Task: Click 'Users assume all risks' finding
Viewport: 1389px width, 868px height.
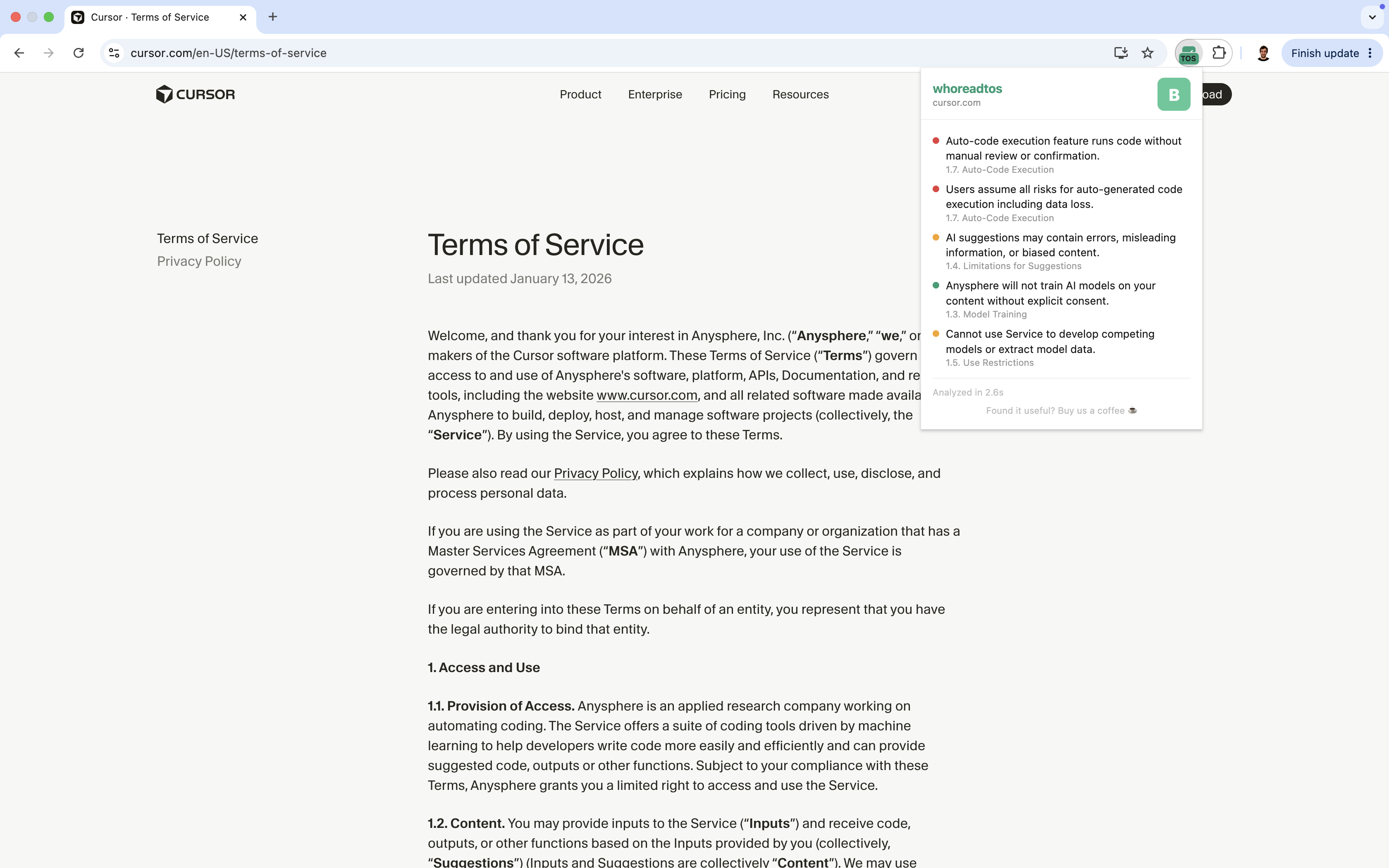Action: coord(1064,196)
